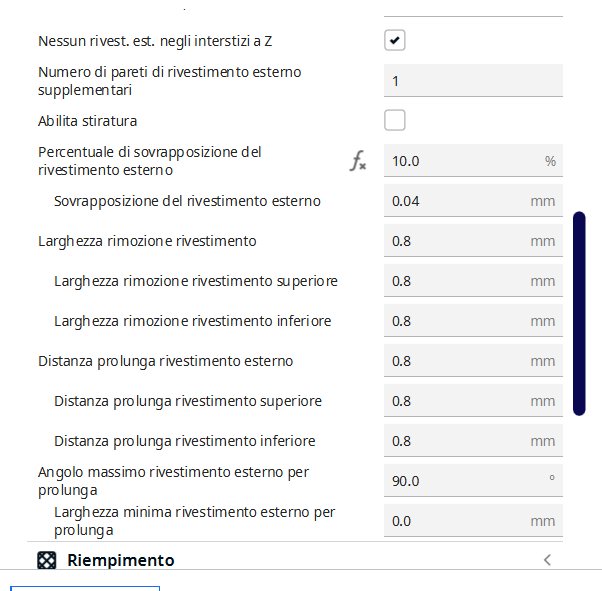
Task: Select the Abilita stiratura setting label
Action: (88, 121)
